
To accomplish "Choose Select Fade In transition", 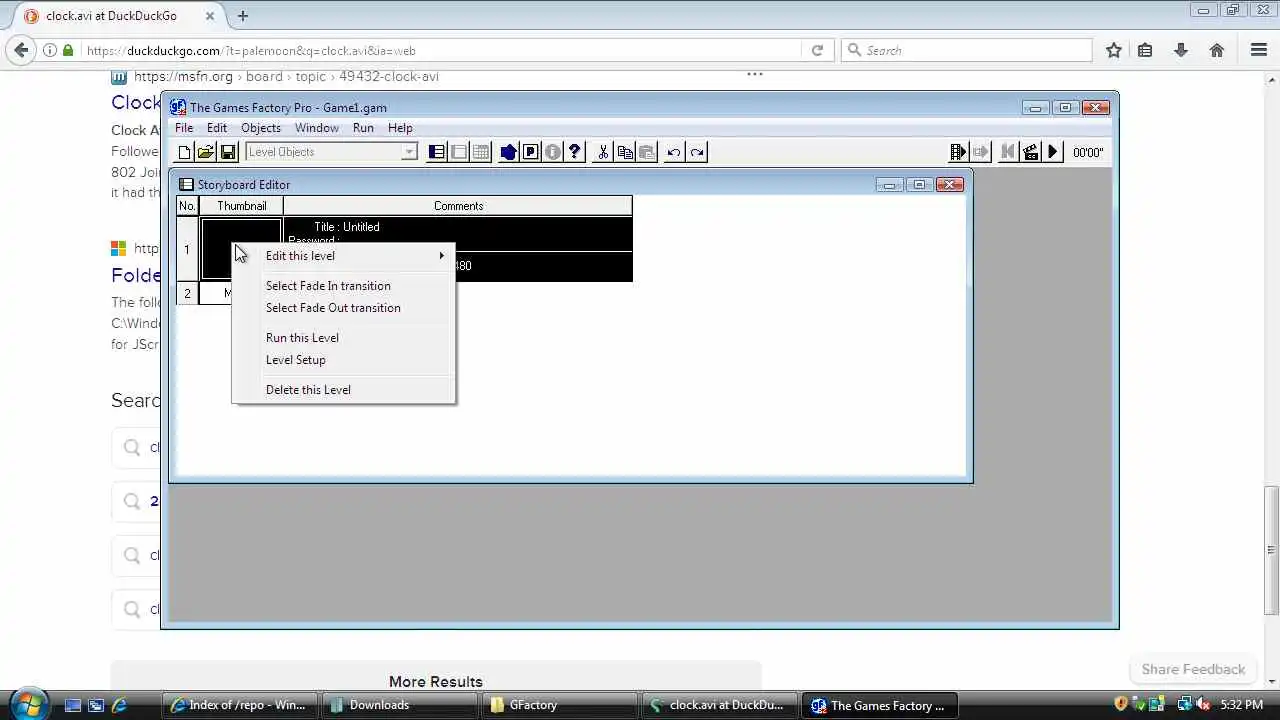I will pos(343,286).
